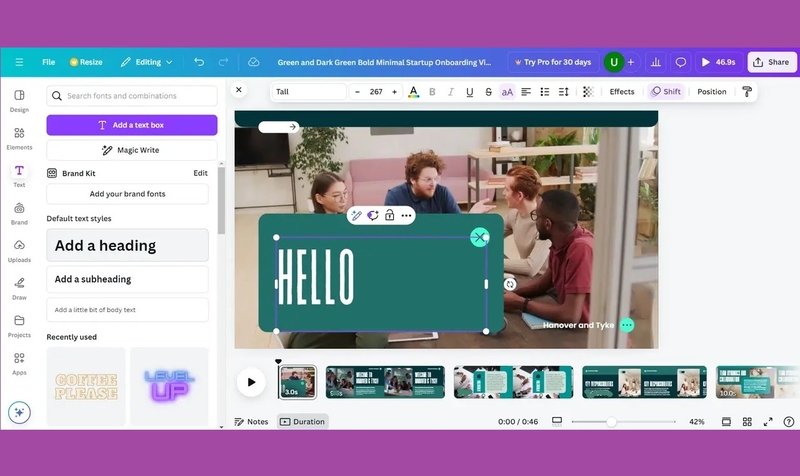Open the Design sidebar tab
This screenshot has height=476, width=800.
pyautogui.click(x=19, y=101)
